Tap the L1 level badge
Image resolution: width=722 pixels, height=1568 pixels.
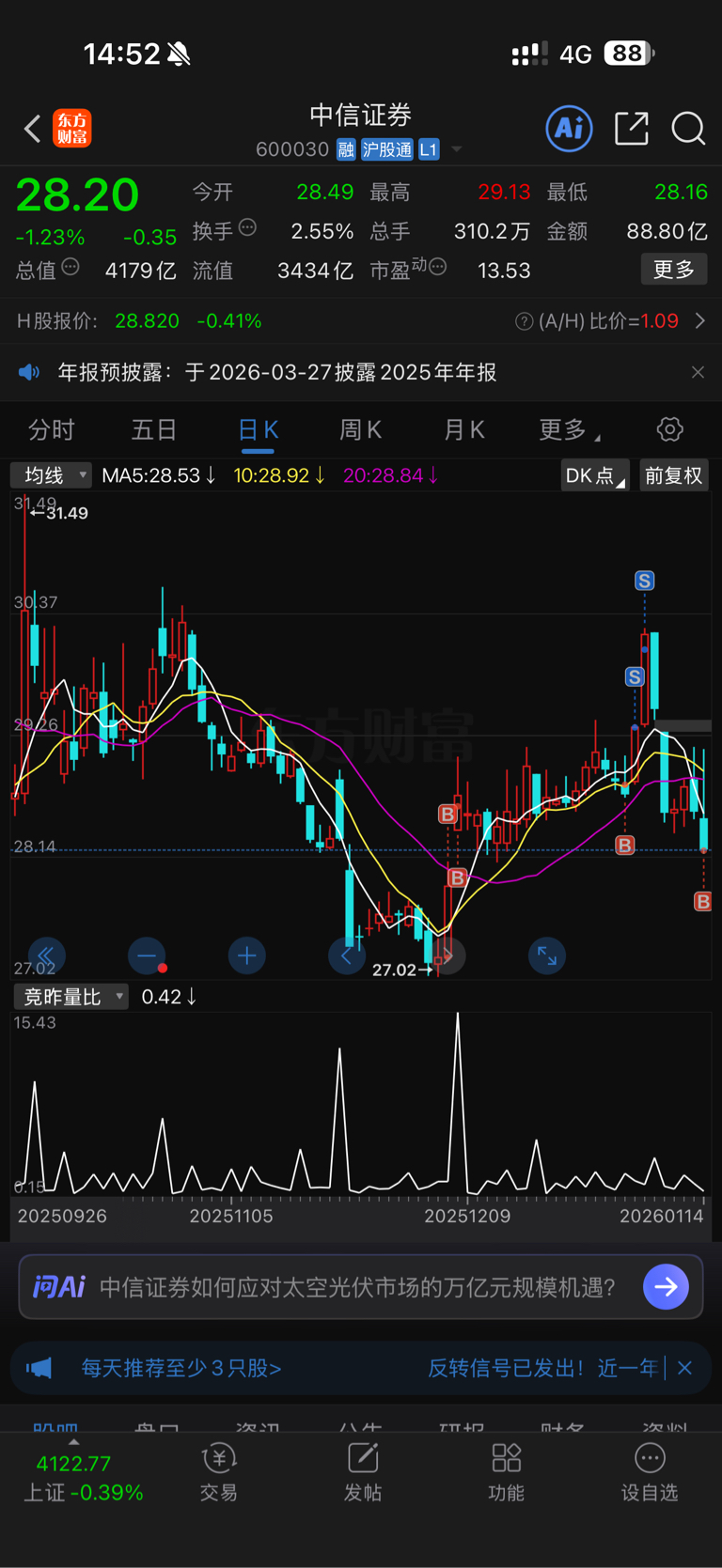429,149
